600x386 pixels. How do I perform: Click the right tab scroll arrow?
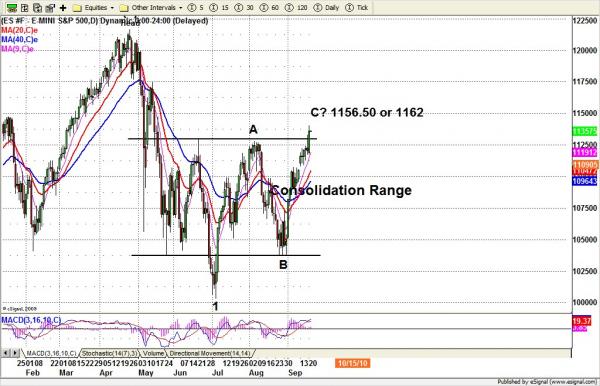click(15, 353)
